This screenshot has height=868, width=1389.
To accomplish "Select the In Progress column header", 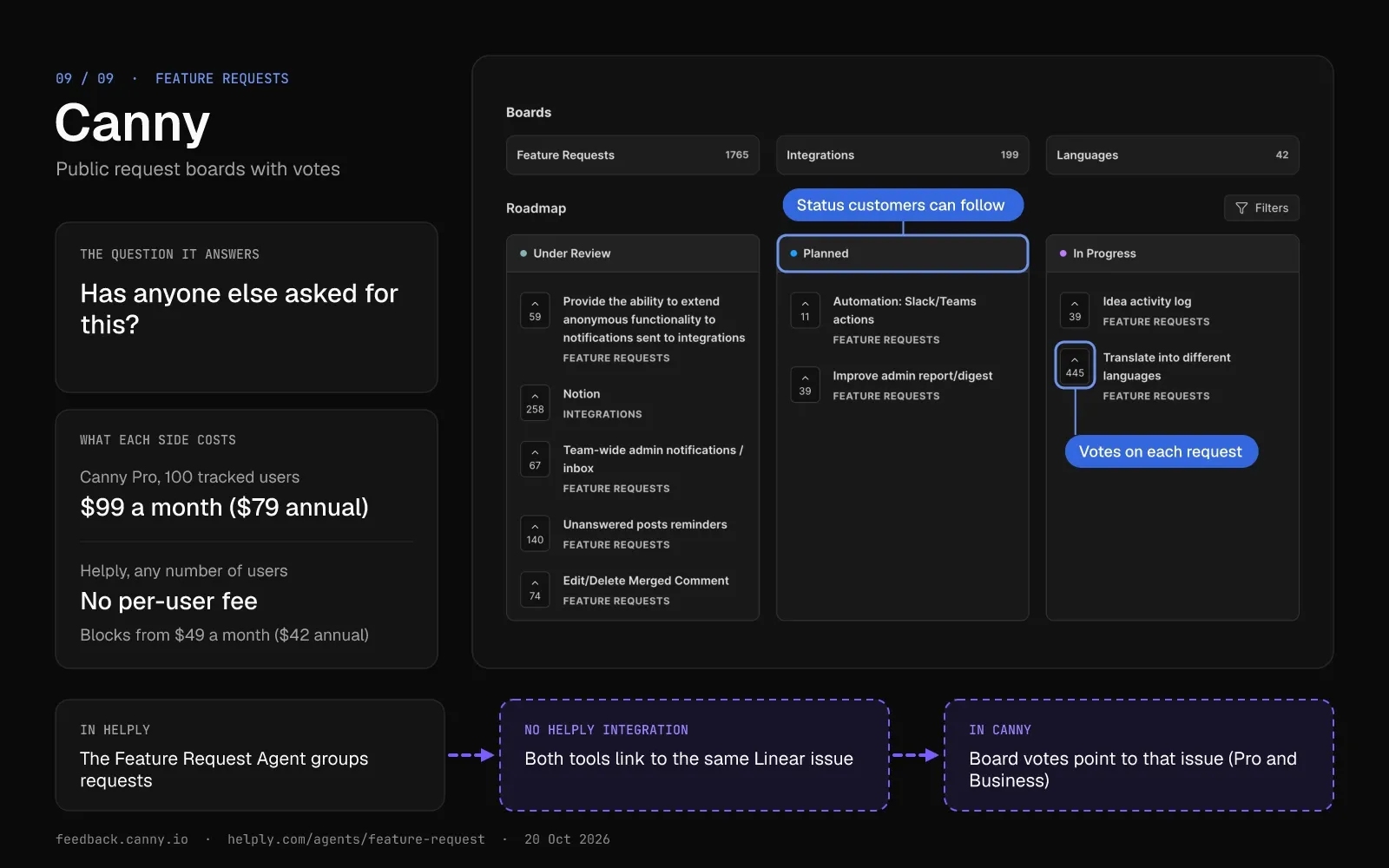I will (x=1172, y=253).
